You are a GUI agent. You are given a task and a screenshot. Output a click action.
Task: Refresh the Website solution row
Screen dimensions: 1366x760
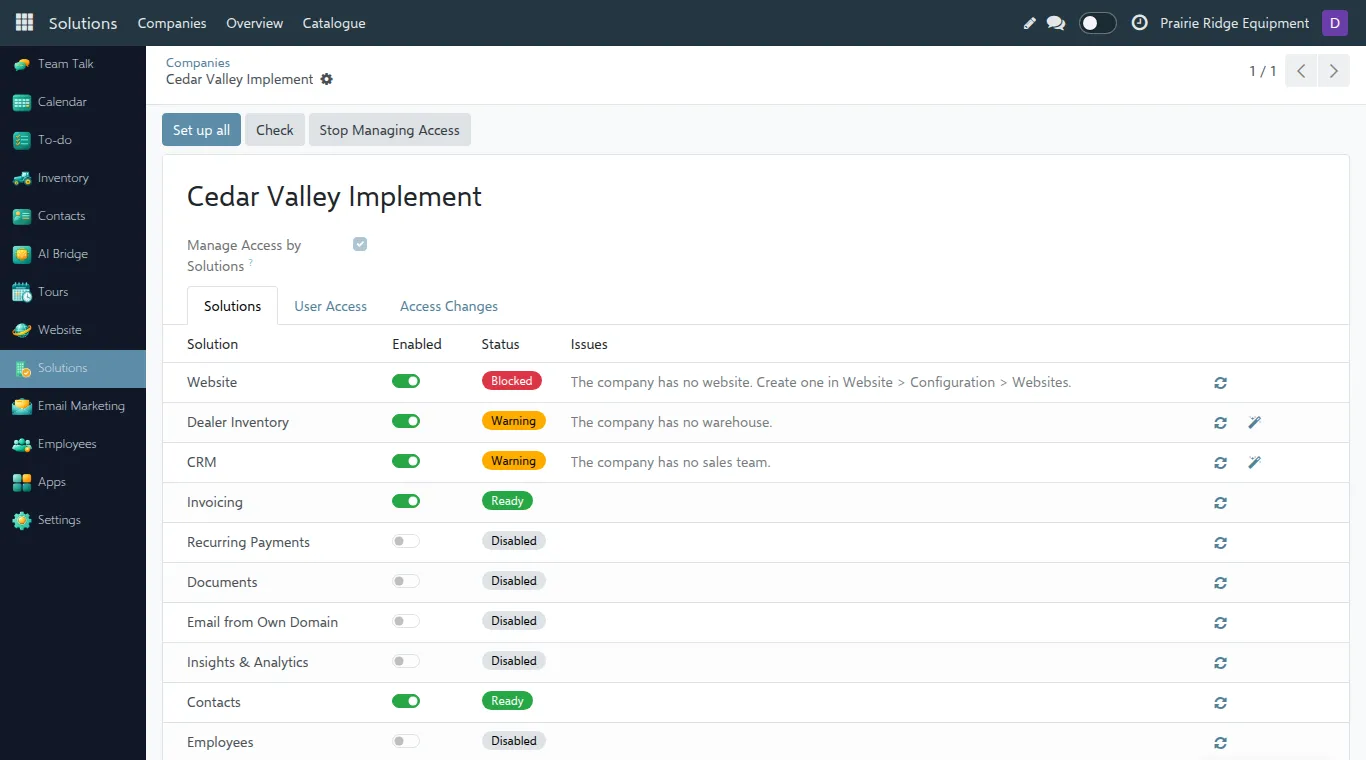[x=1220, y=383]
